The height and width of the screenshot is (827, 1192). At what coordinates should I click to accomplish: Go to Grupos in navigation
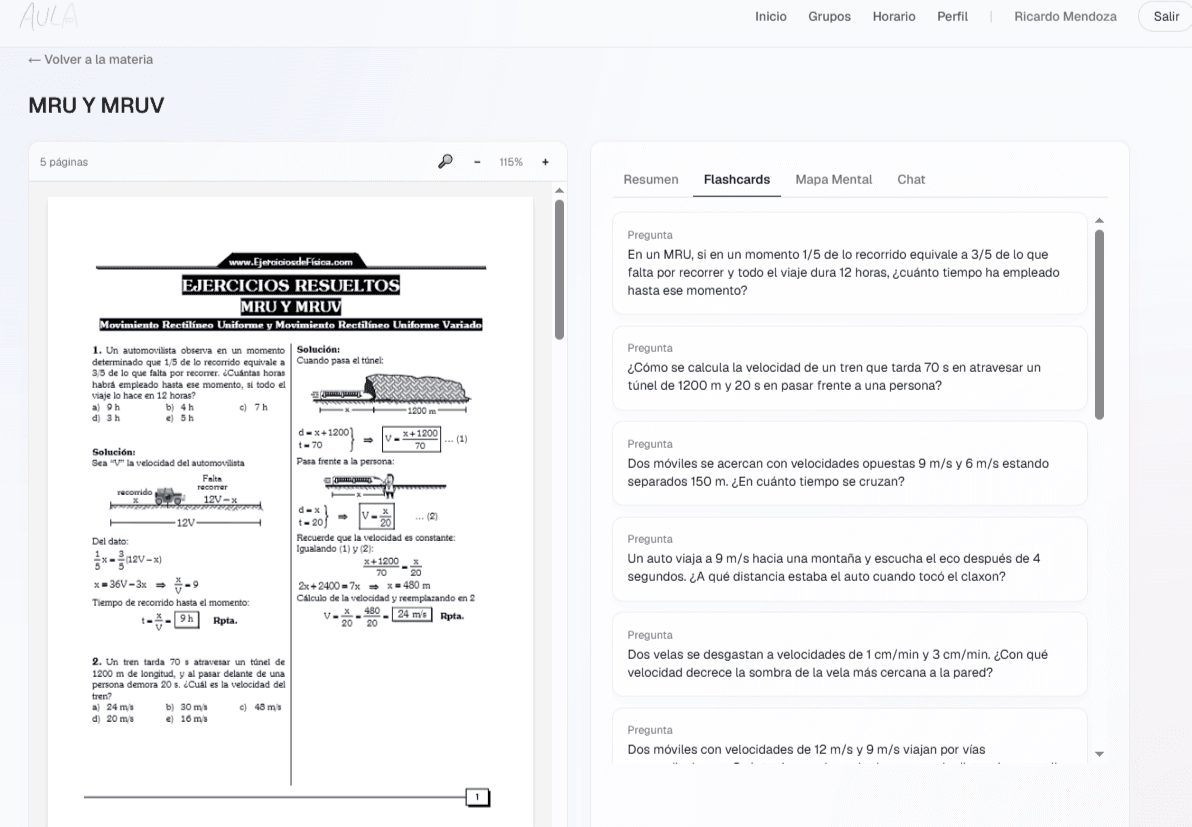pyautogui.click(x=829, y=17)
